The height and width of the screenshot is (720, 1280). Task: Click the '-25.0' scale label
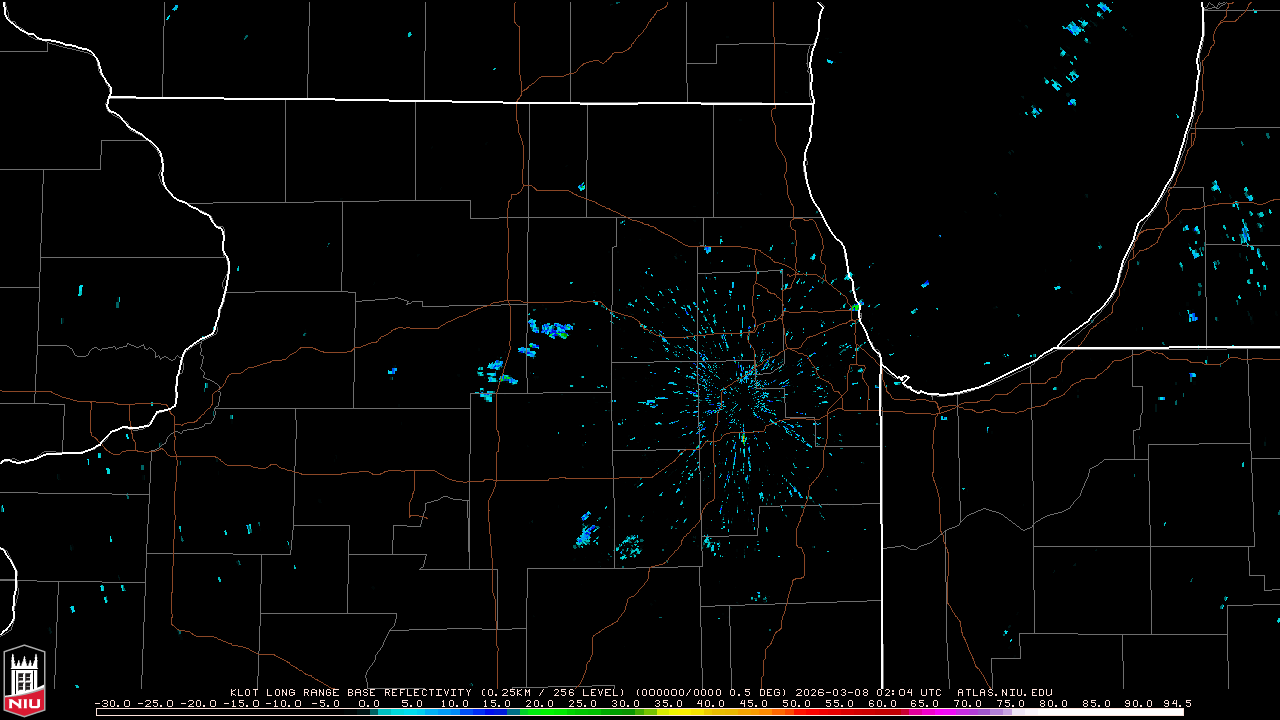[x=156, y=704]
